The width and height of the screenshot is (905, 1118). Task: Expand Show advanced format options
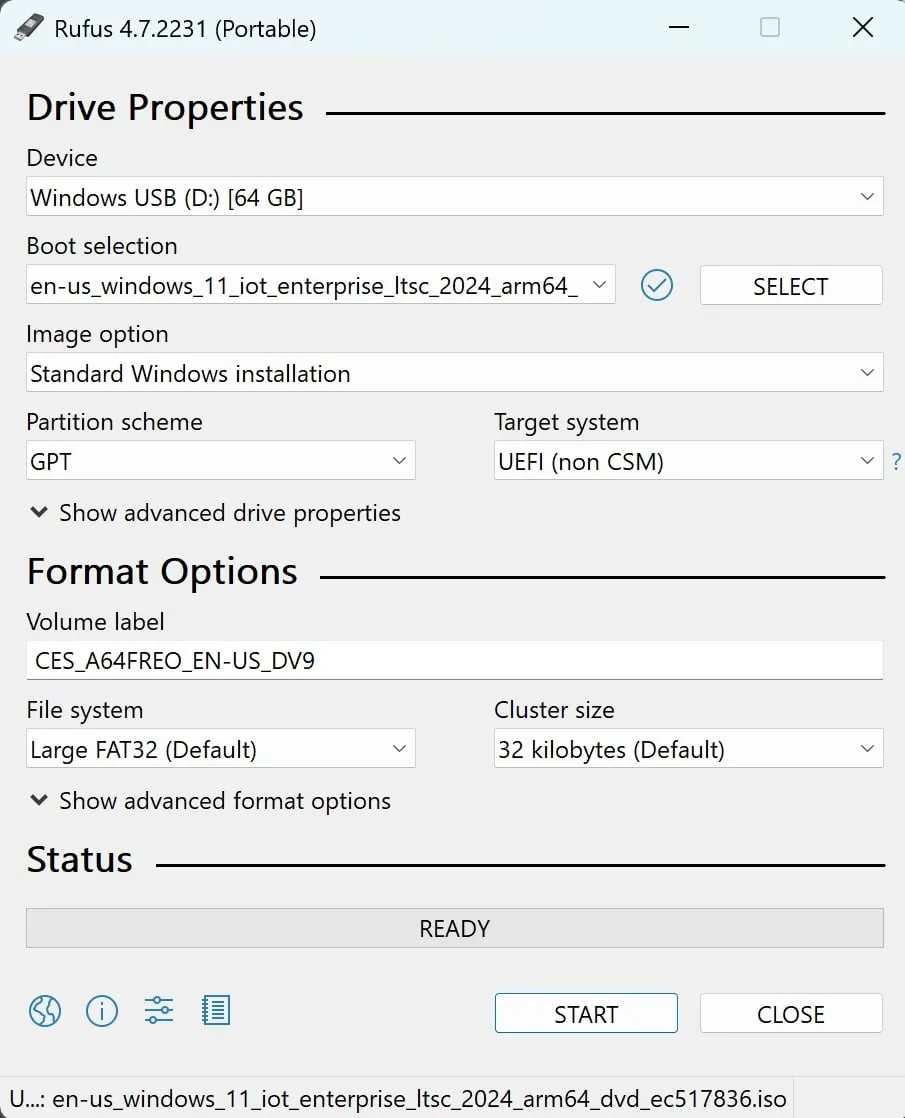click(210, 801)
